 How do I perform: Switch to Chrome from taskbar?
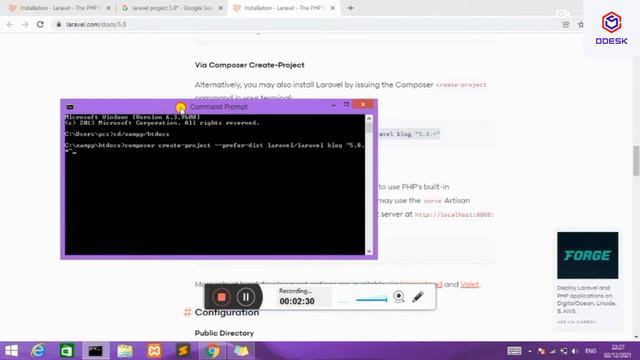212,351
